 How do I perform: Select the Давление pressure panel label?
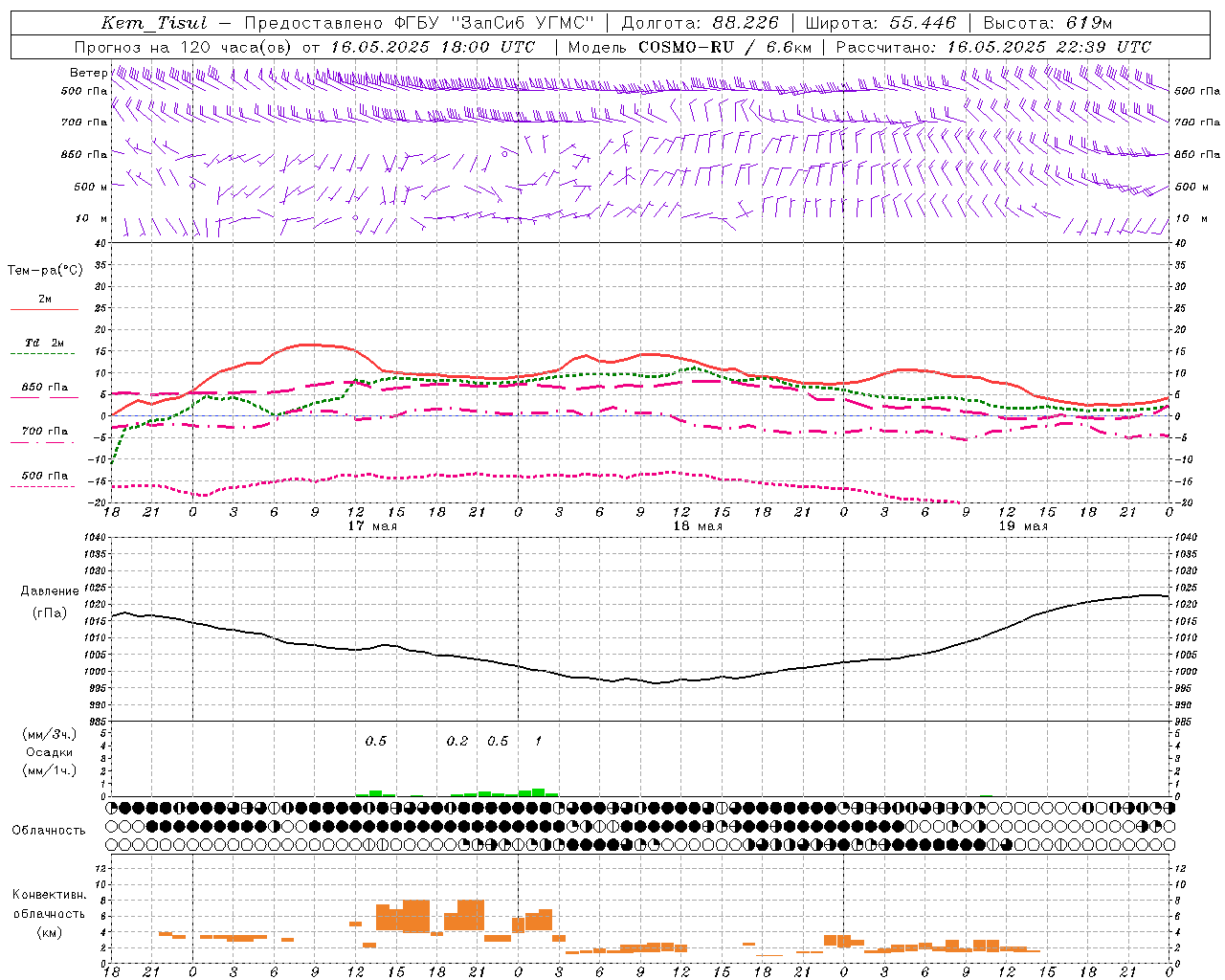50,590
